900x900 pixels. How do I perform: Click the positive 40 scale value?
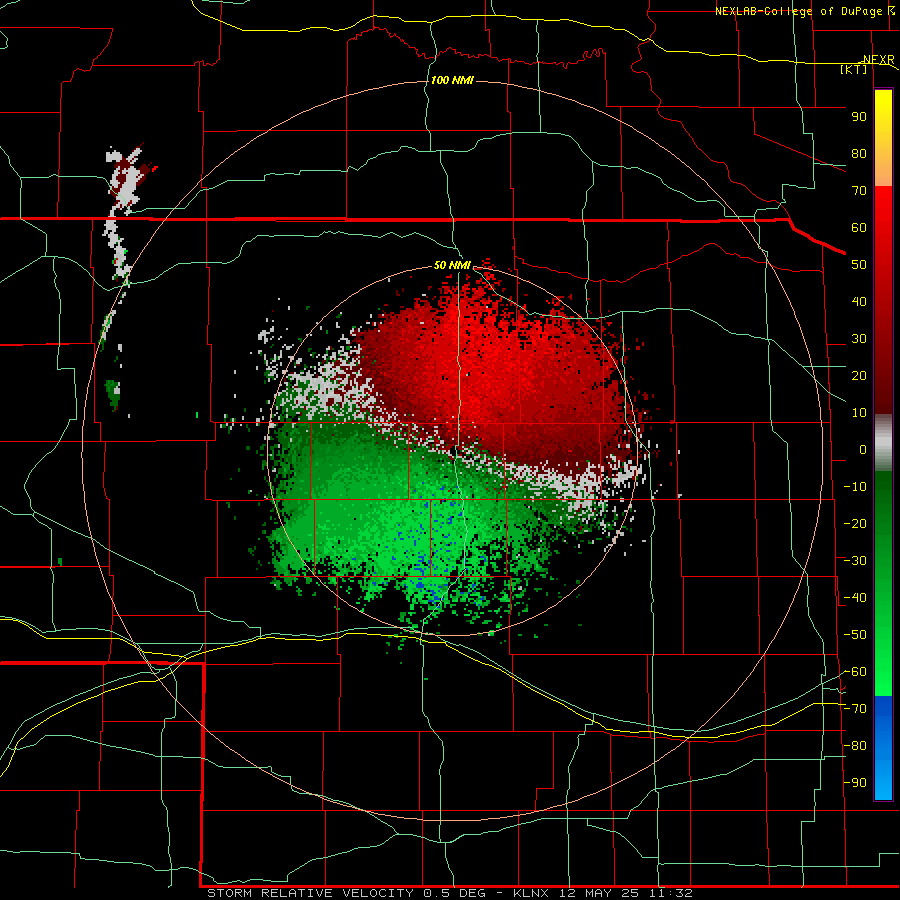[x=859, y=301]
